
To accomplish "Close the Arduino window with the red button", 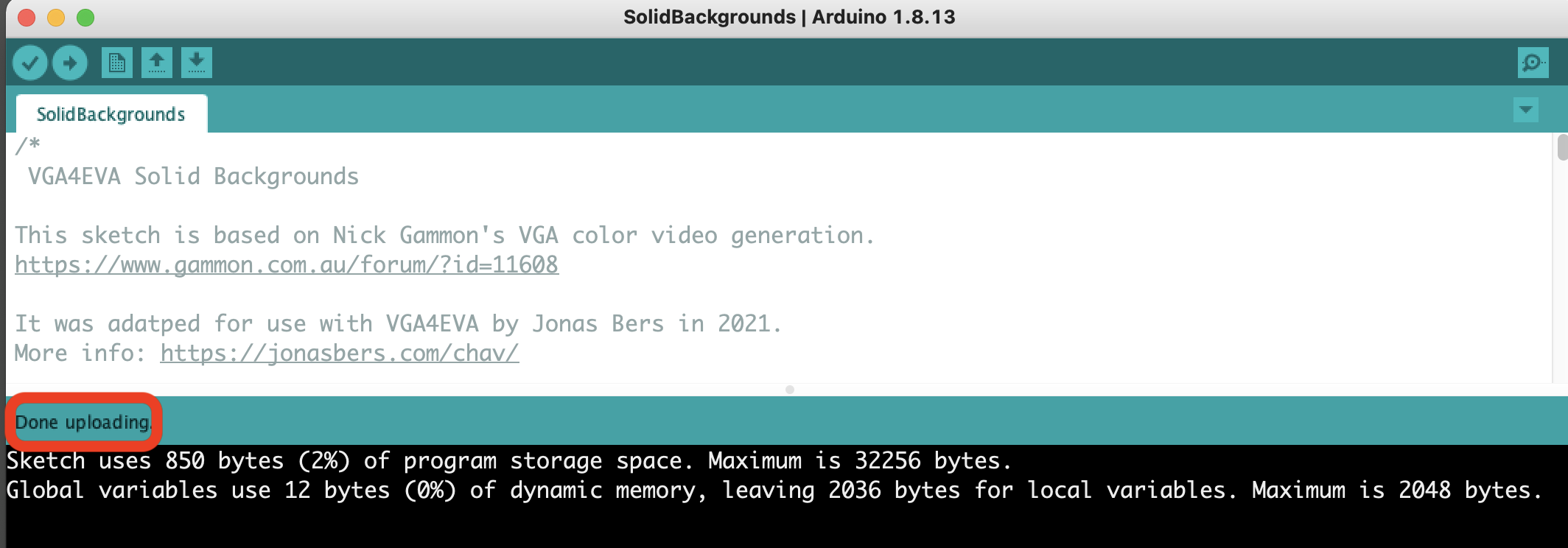I will [27, 17].
